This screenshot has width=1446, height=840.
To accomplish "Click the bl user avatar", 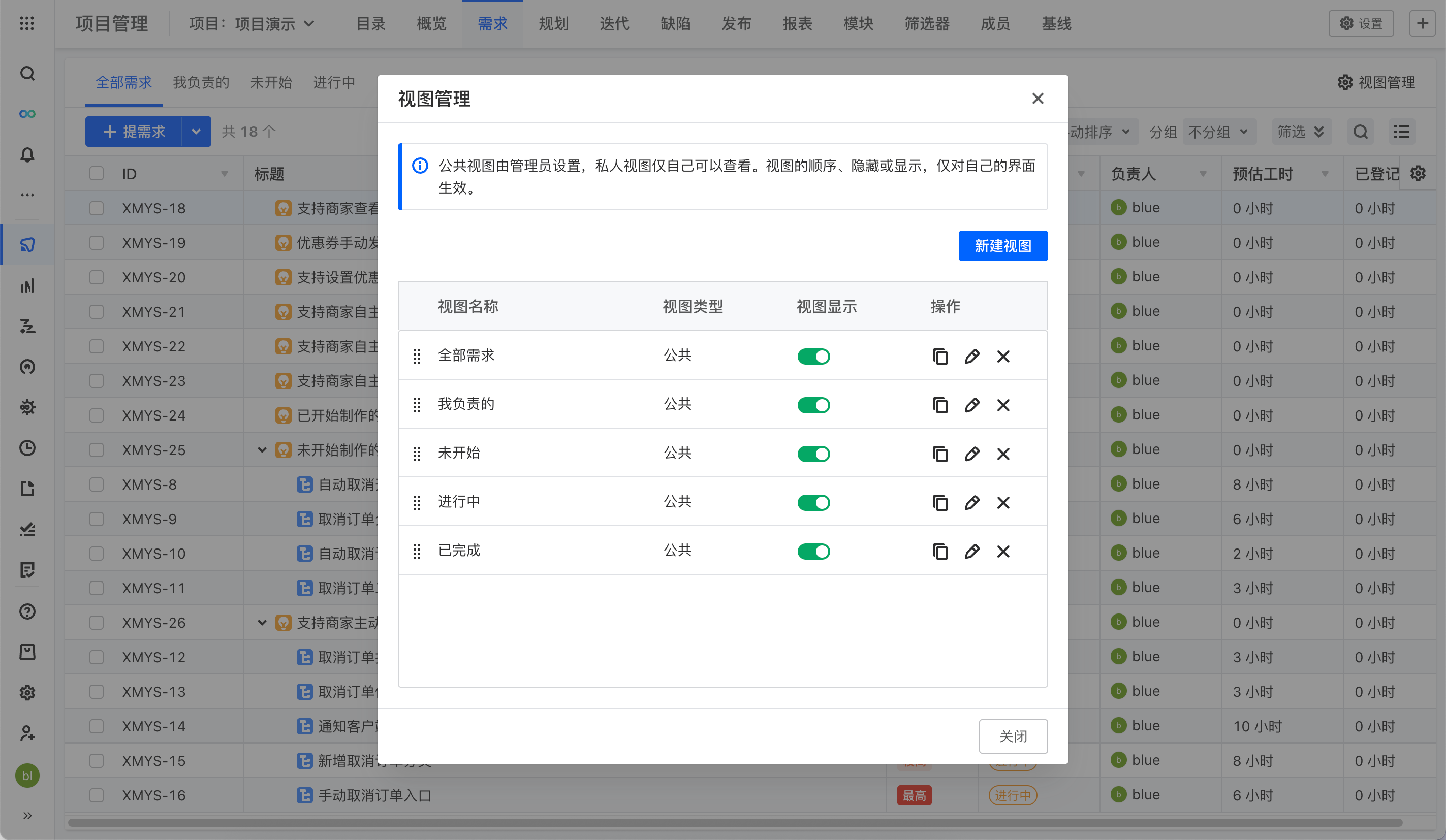I will (x=27, y=775).
